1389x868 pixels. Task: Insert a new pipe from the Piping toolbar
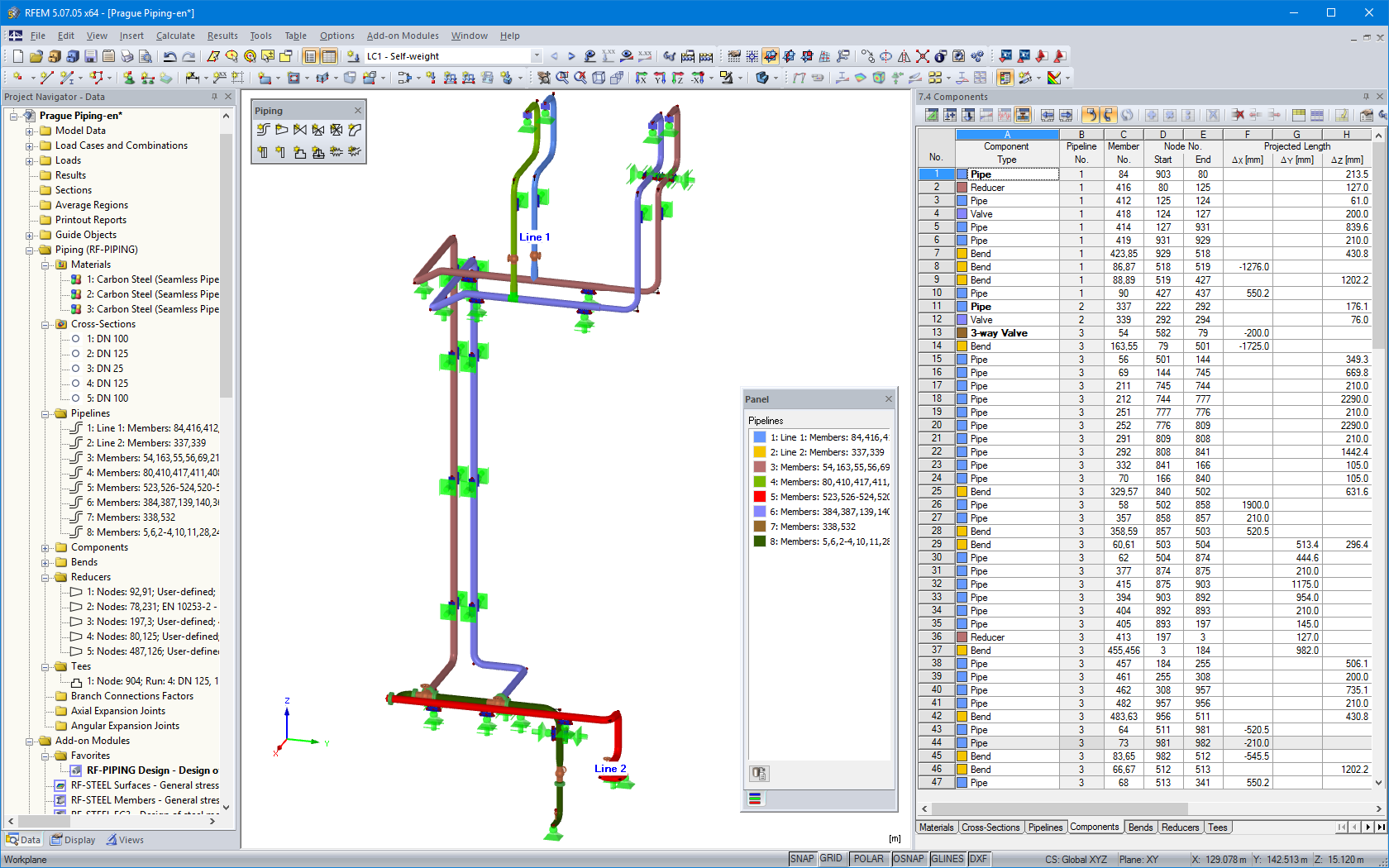coord(262,130)
